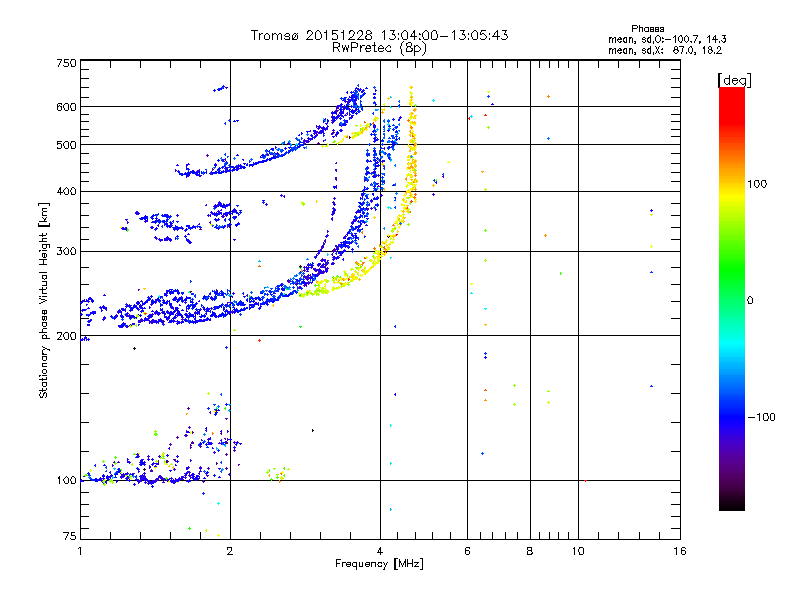
Task: Click the '500' height tick label
Action: [x=66, y=145]
